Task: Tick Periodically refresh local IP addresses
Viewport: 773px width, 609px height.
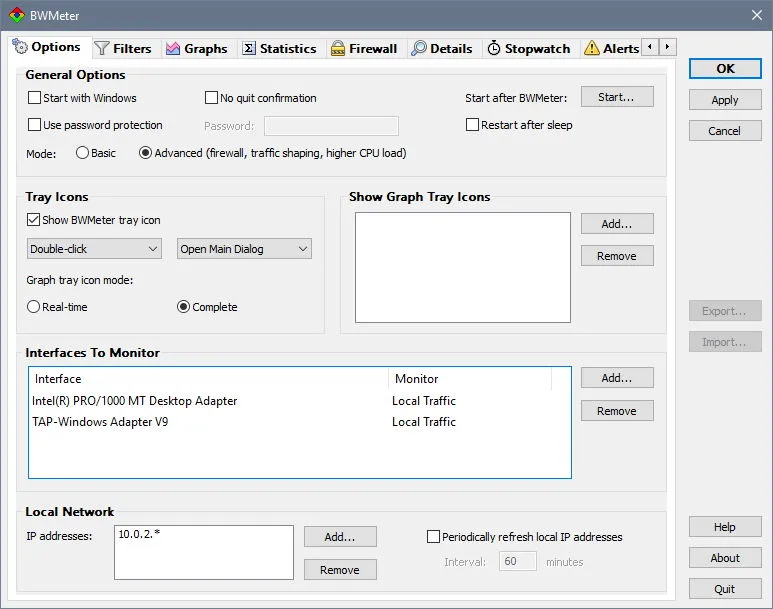Action: (x=433, y=537)
